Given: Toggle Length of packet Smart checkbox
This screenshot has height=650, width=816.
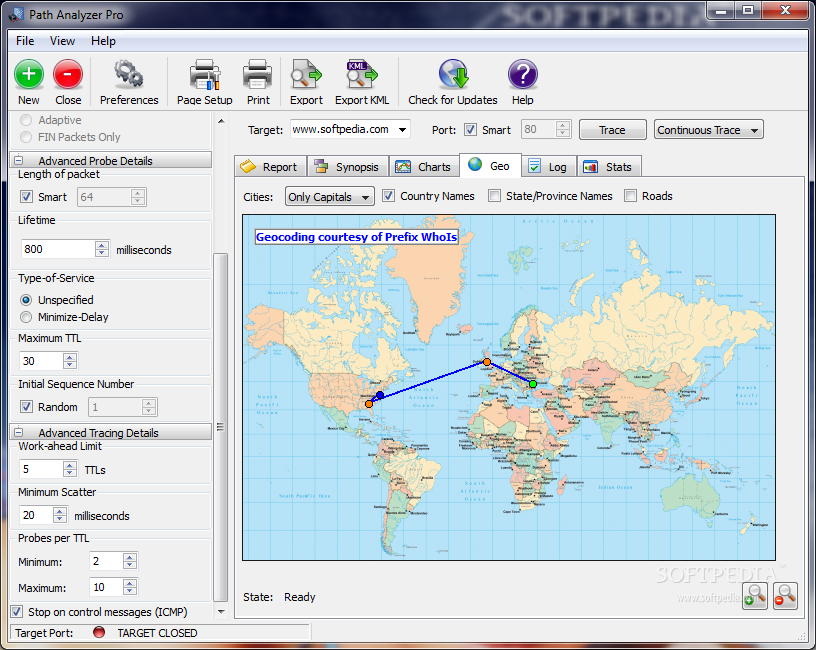Looking at the screenshot, I should (x=26, y=197).
